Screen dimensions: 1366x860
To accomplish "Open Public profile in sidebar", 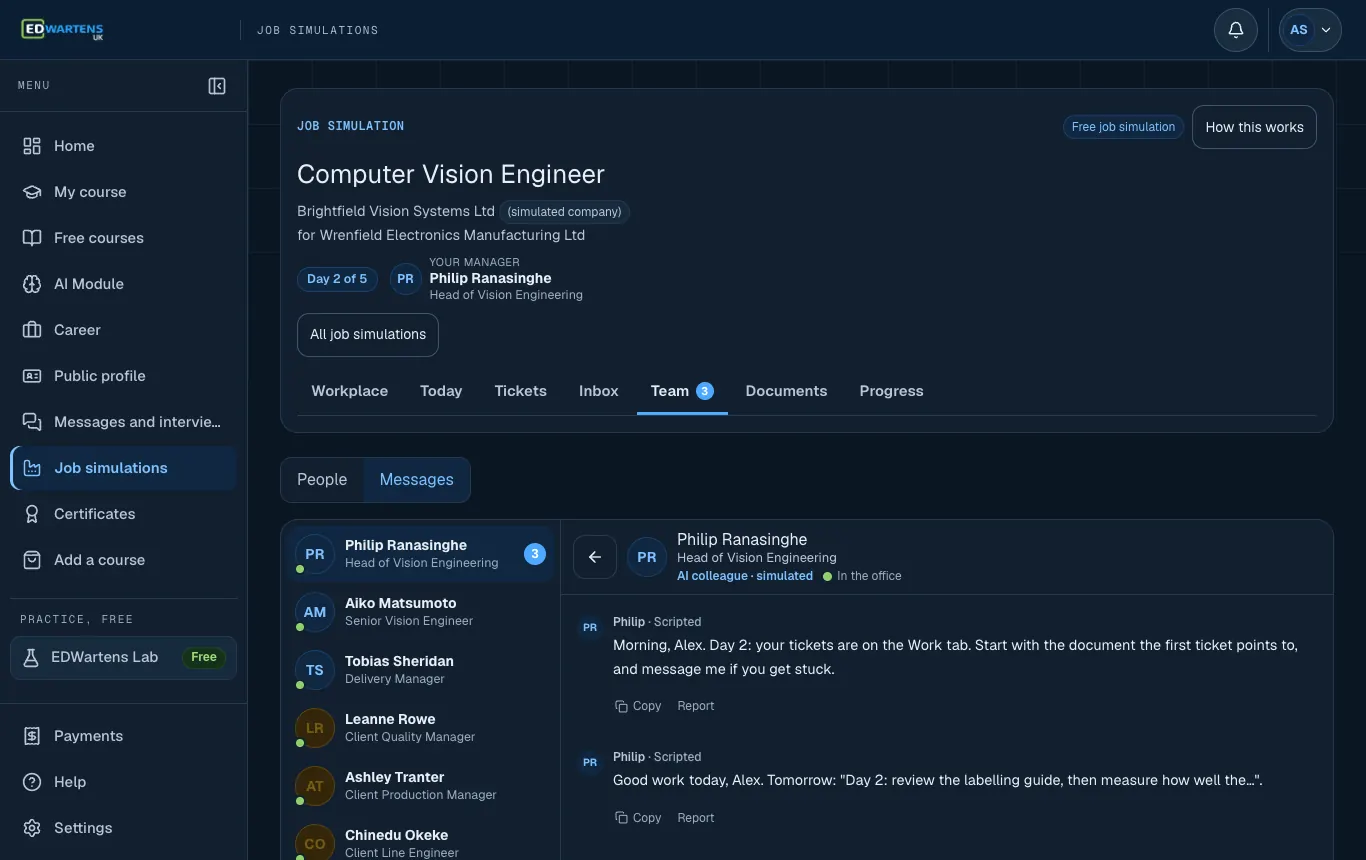I will pyautogui.click(x=124, y=376).
